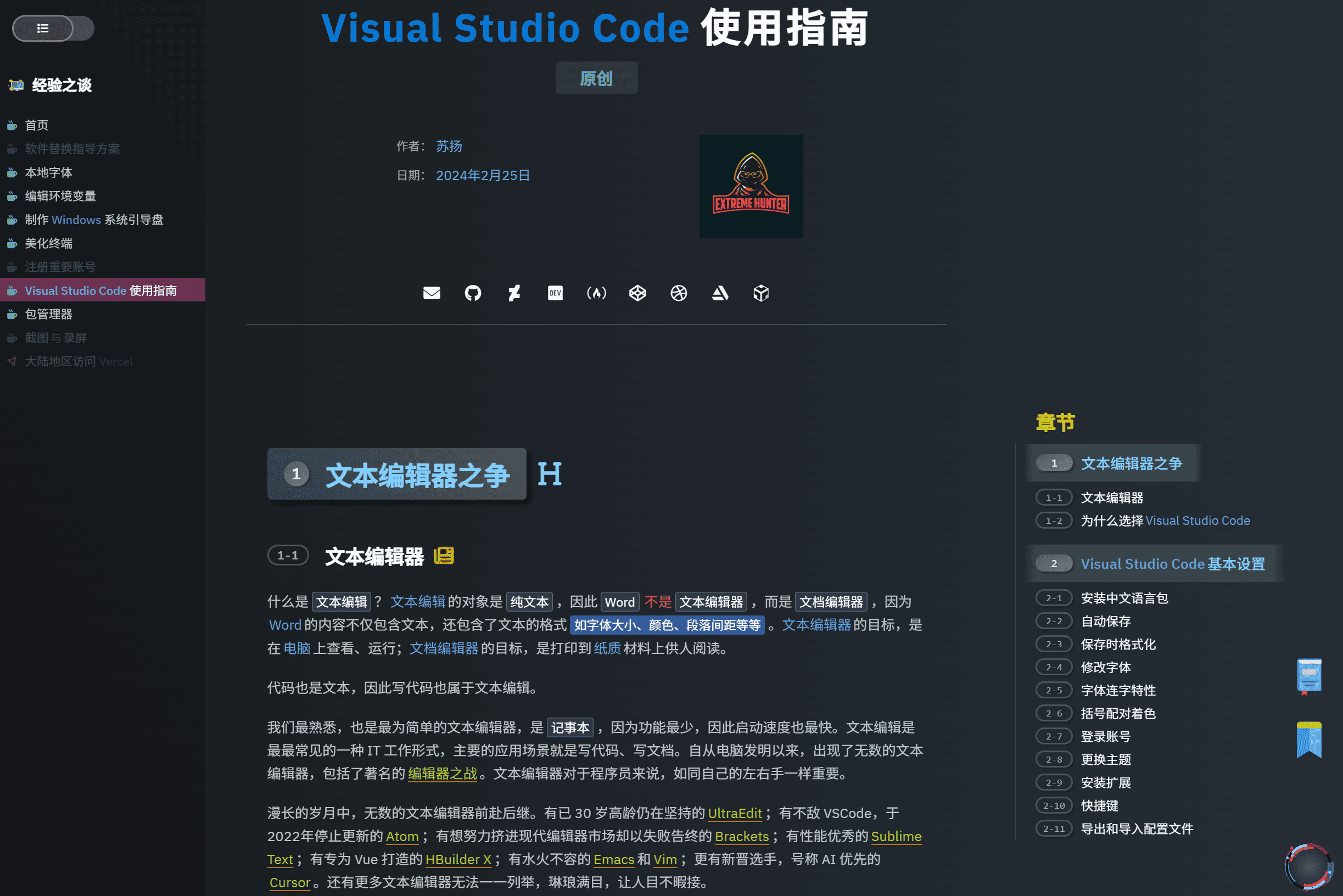This screenshot has height=896, width=1343.
Task: Open the CodeSandbox cube icon
Action: [x=760, y=293]
